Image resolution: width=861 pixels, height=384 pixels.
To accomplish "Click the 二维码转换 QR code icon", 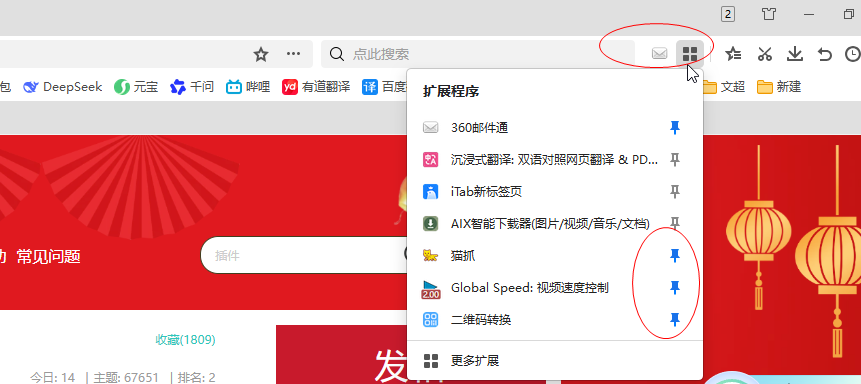I will pos(431,319).
